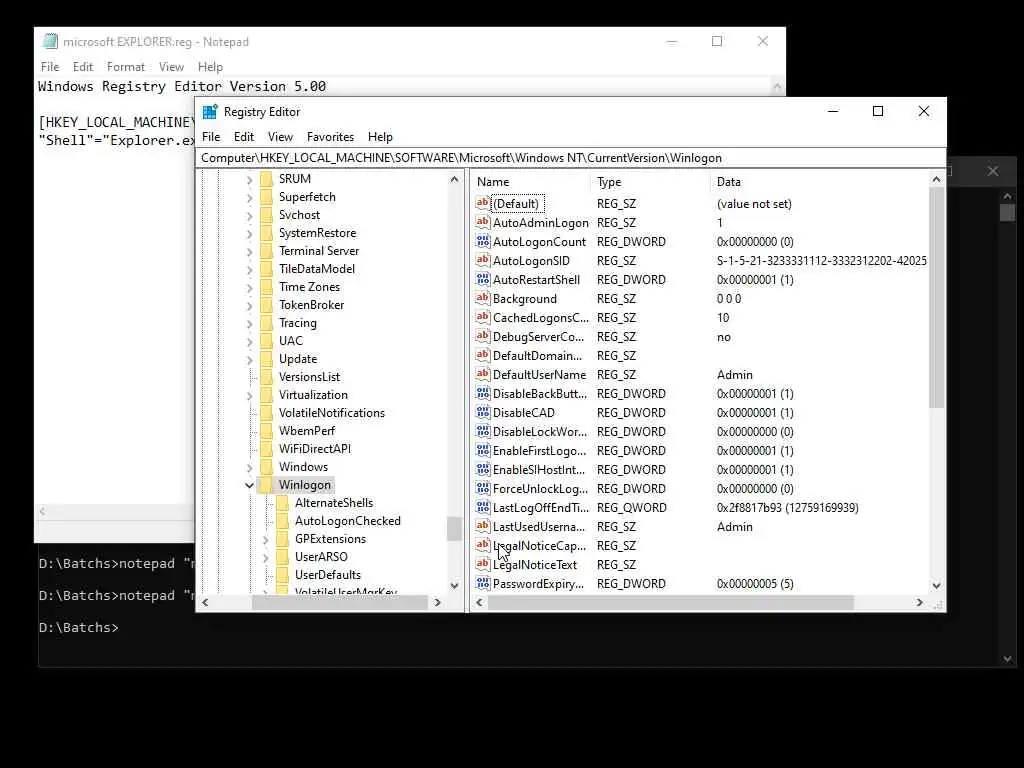
Task: Select the DebugServerCo... value name
Action: pyautogui.click(x=538, y=336)
